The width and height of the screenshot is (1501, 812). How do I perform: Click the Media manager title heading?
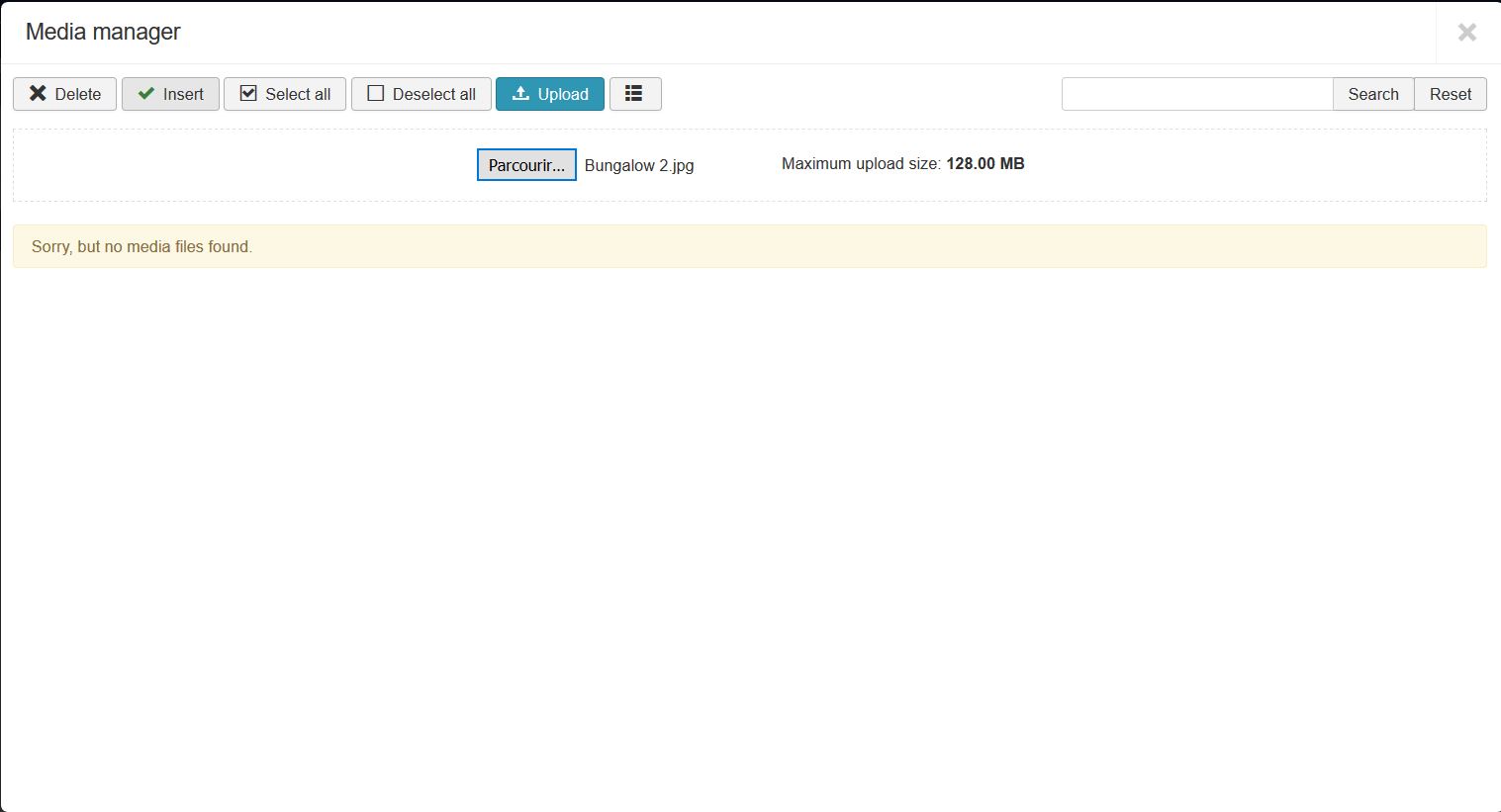[103, 32]
